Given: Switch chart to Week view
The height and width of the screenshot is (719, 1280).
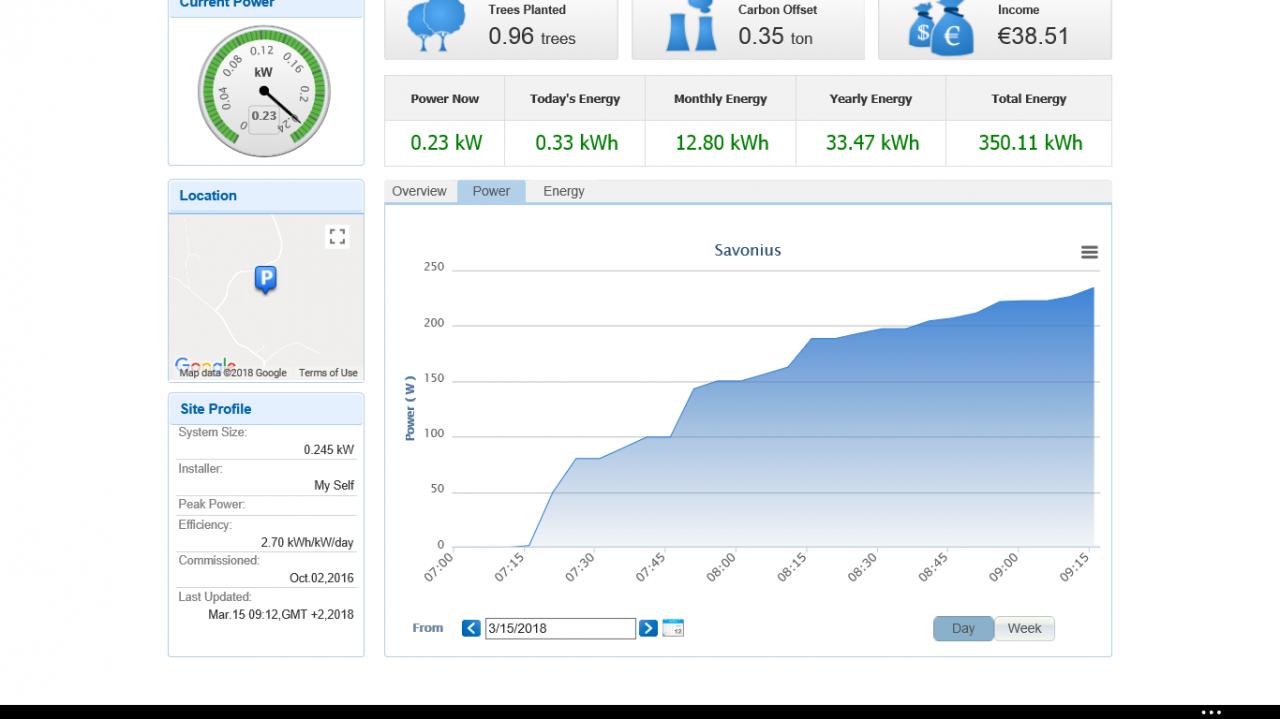Looking at the screenshot, I should 1024,628.
